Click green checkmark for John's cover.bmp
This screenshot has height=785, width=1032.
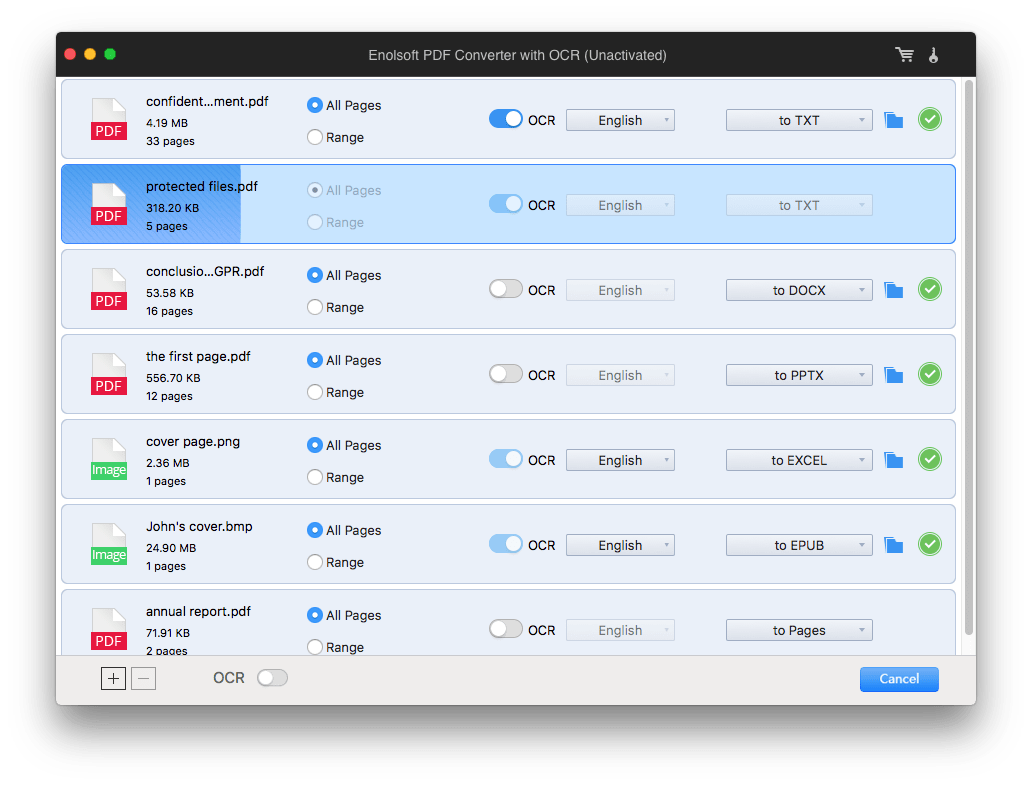point(929,544)
